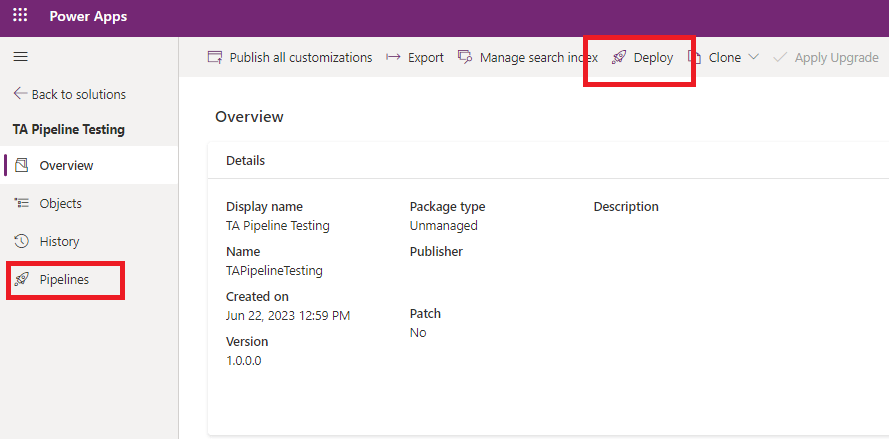
Task: Select the Objects navigation item
Action: coord(60,203)
